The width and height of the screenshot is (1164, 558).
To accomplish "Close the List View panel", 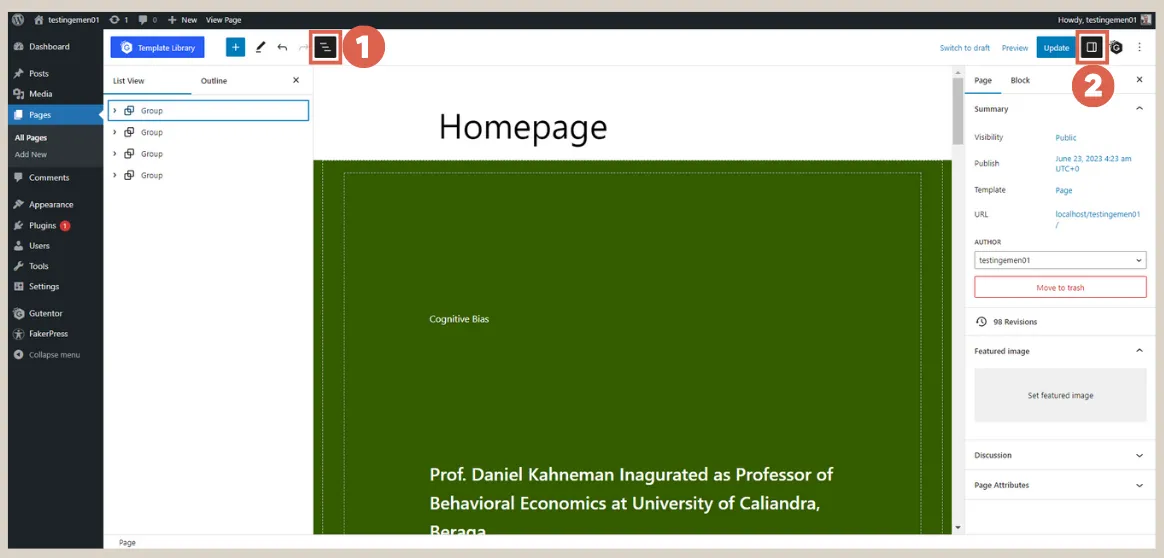I will [296, 80].
